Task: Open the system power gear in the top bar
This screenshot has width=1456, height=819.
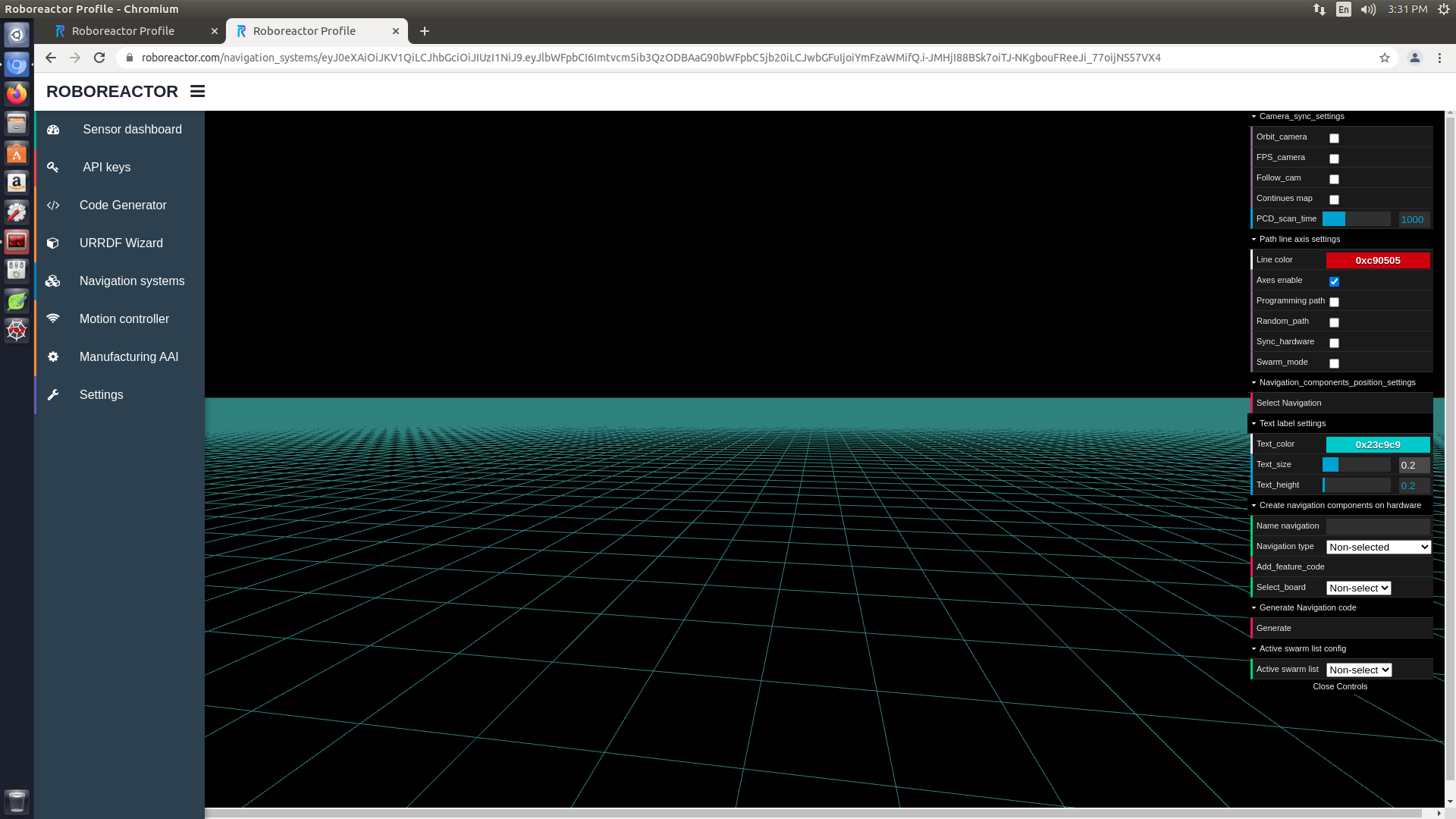Action: [1444, 9]
